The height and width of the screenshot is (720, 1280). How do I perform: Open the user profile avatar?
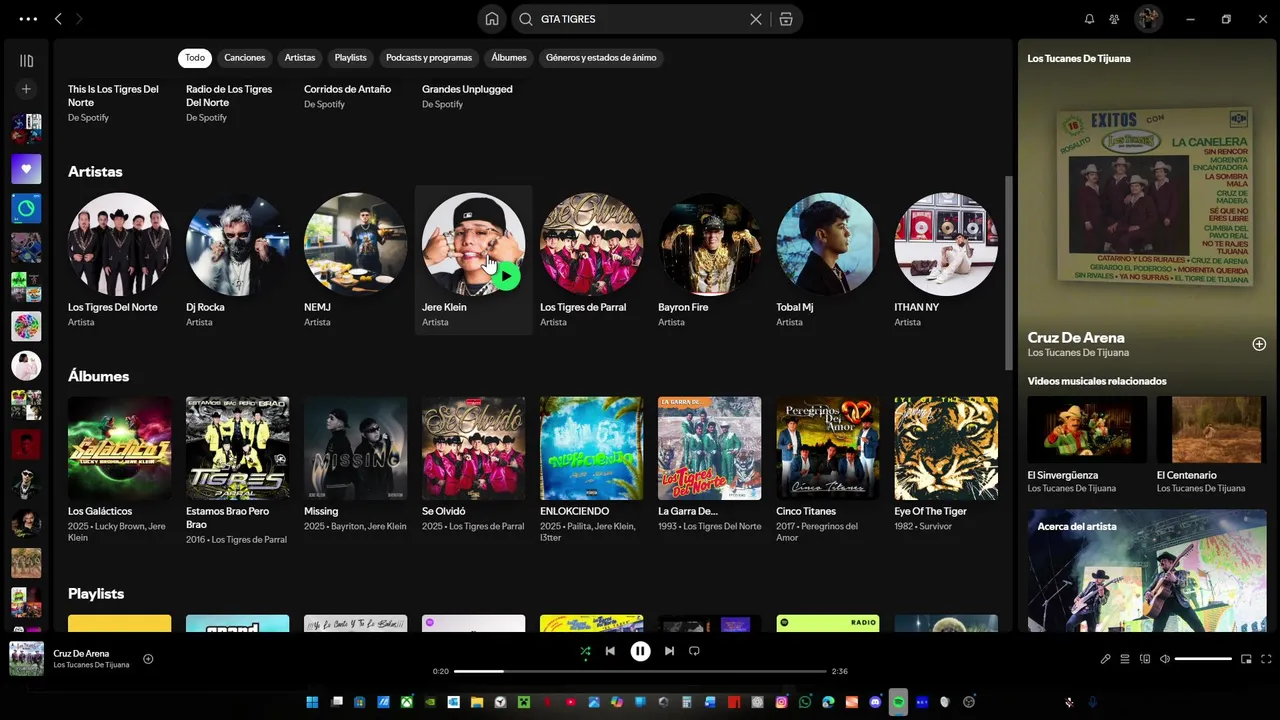tap(1148, 19)
